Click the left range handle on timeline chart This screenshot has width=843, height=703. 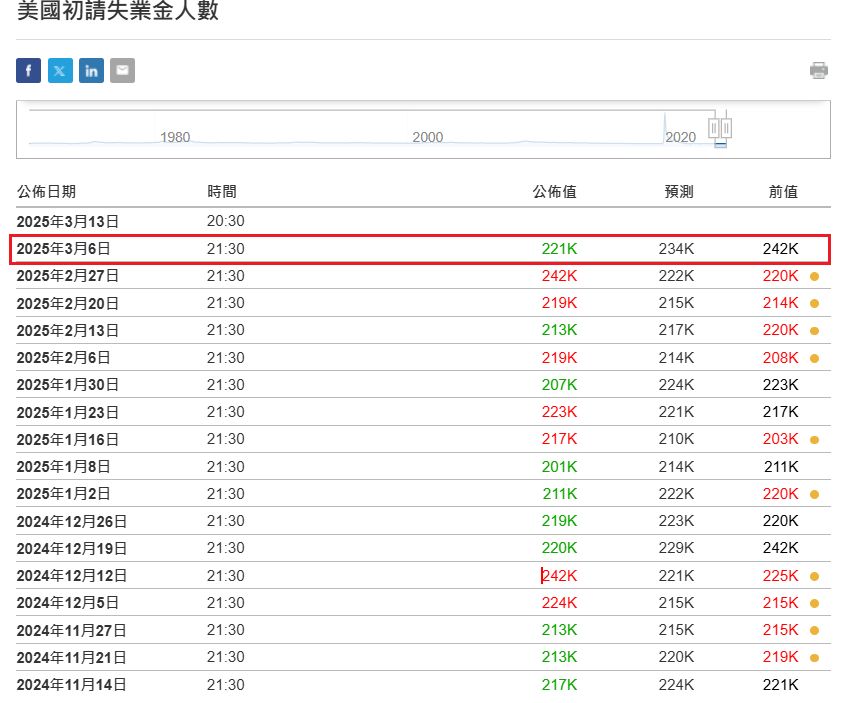(714, 128)
